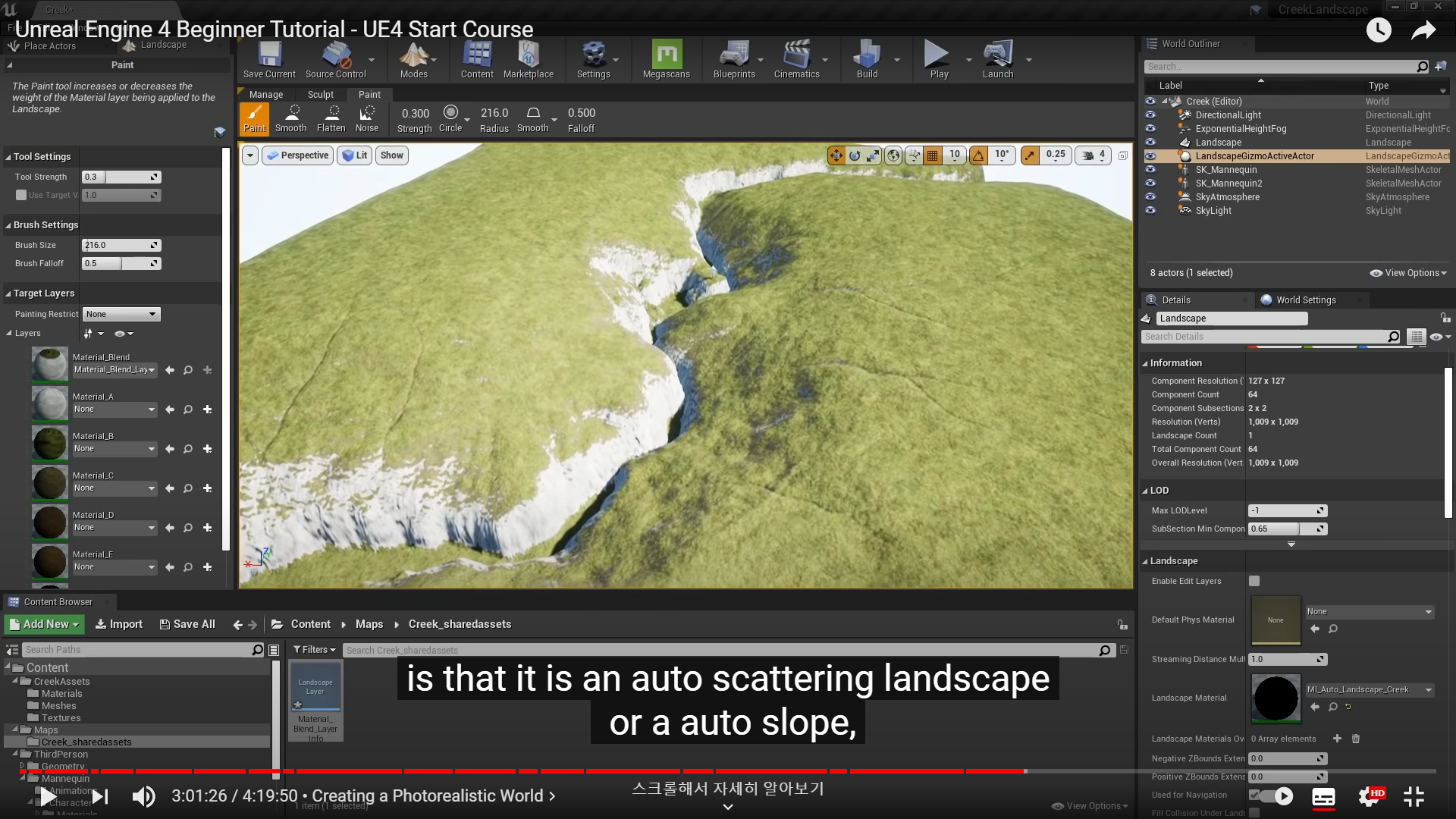This screenshot has height=819, width=1456.
Task: Open the Material_A layer info dropdown
Action: tap(115, 409)
